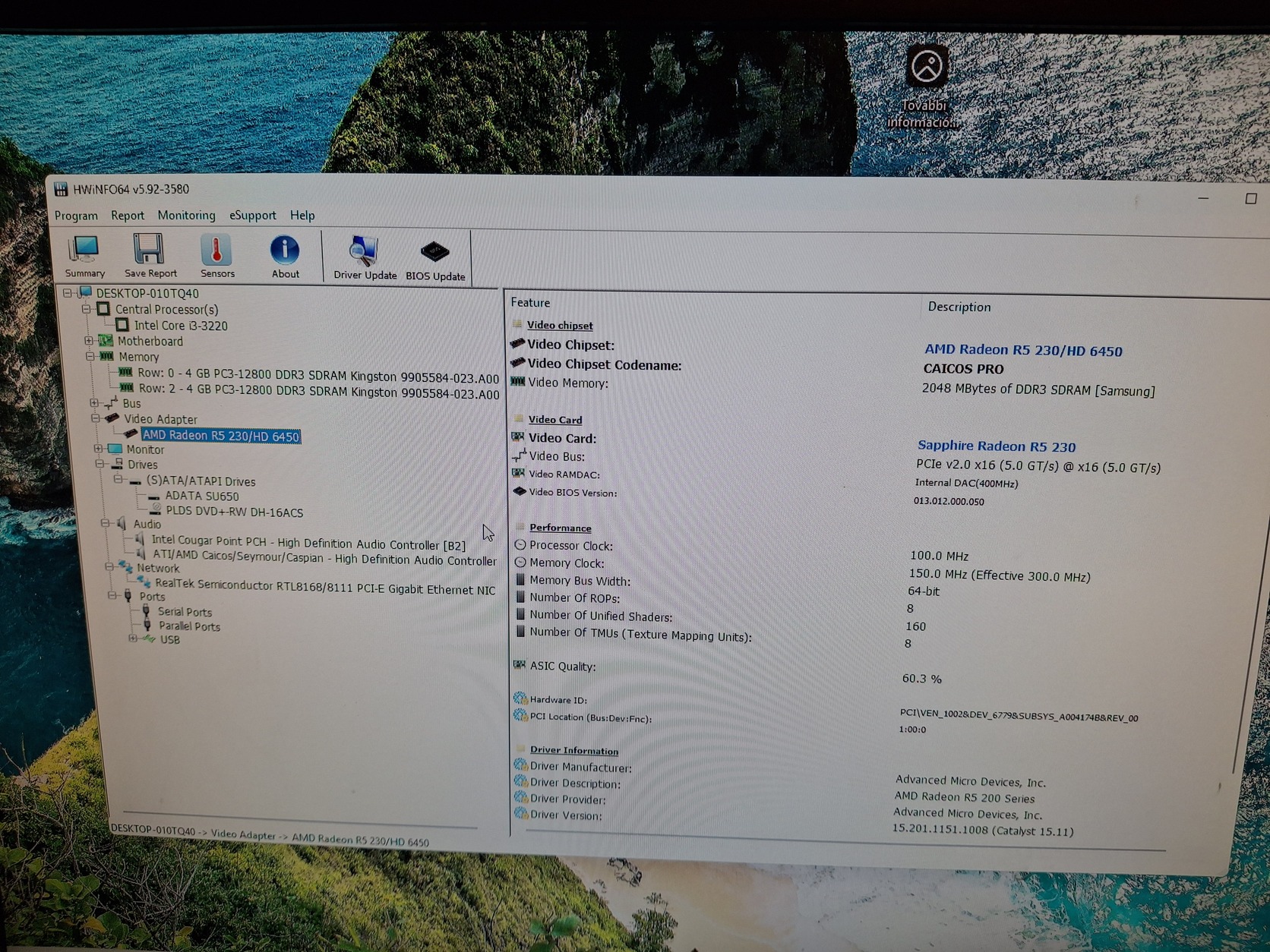The image size is (1270, 952).
Task: Open the Program menu
Action: 76,216
